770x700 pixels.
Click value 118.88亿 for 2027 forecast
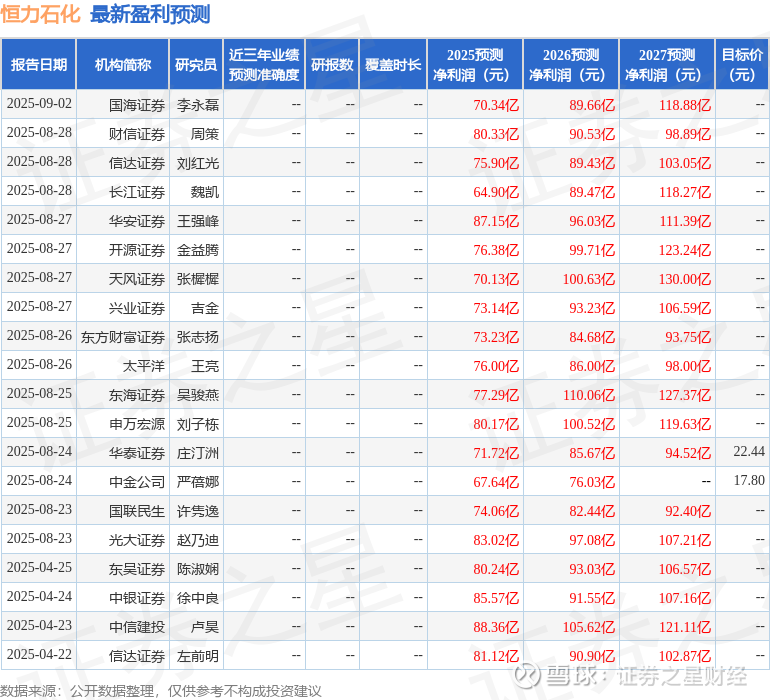(x=685, y=105)
